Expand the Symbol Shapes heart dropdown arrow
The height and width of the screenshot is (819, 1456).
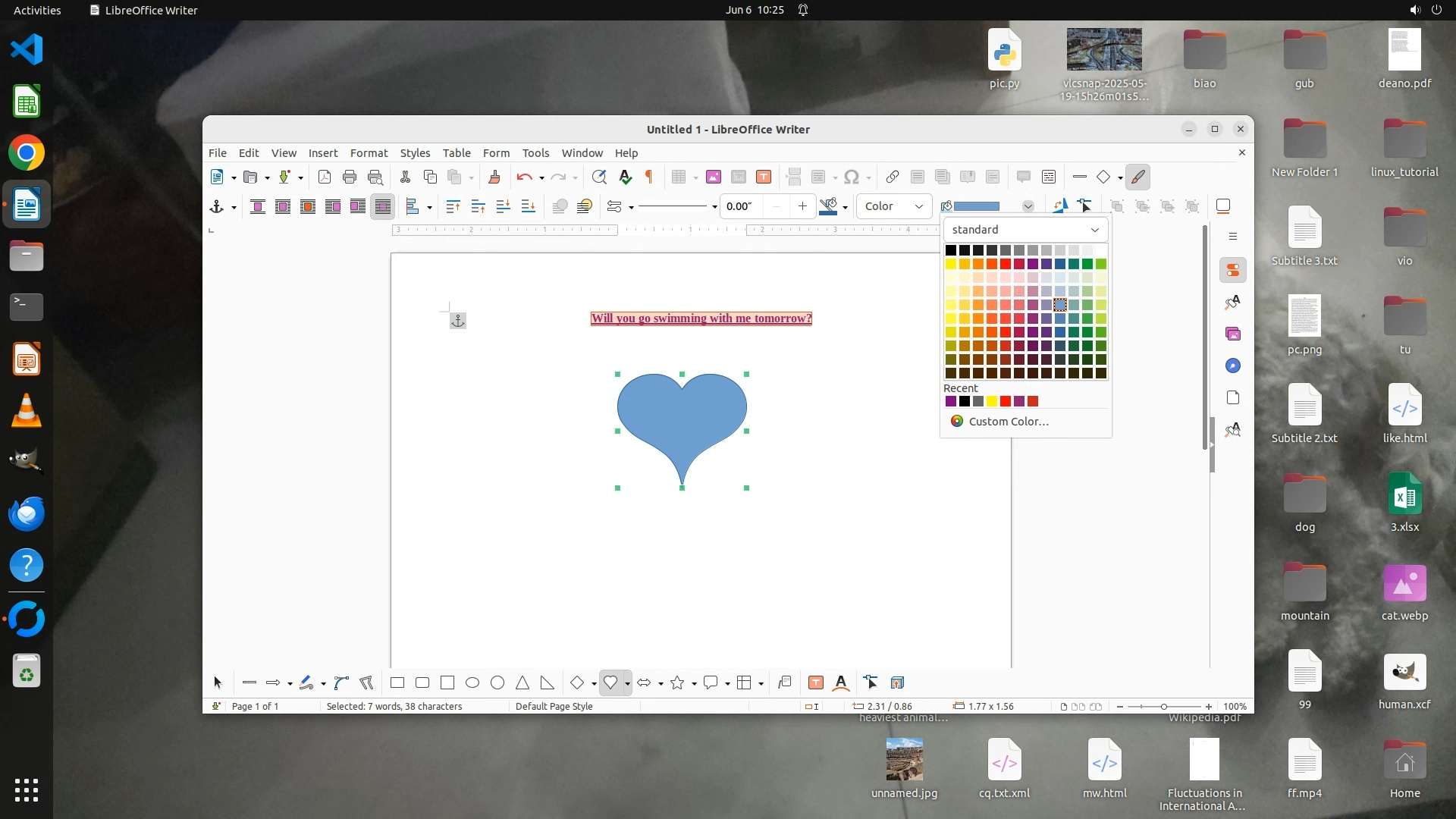[x=627, y=683]
